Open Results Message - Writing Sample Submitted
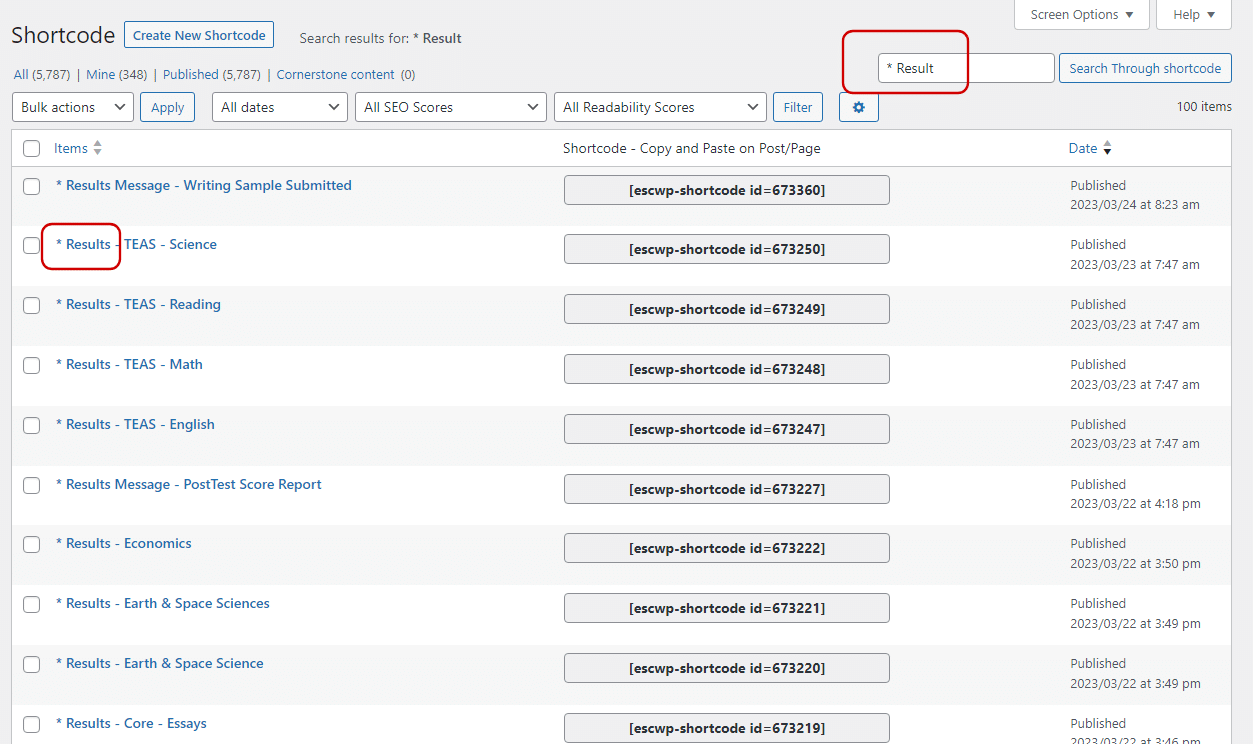1253x744 pixels. tap(204, 185)
